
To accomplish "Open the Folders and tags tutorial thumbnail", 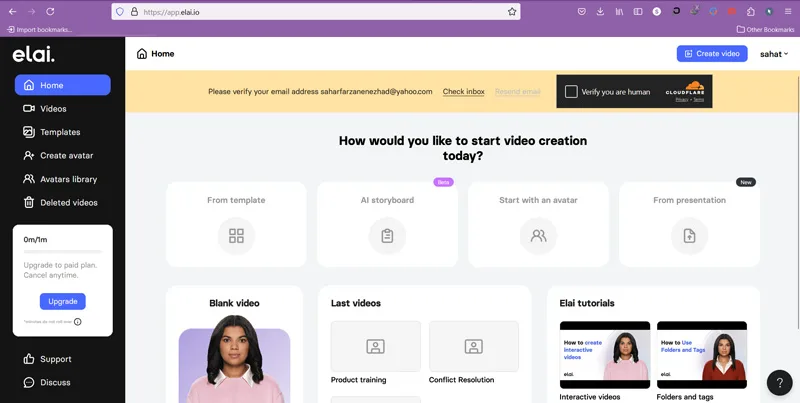I will pyautogui.click(x=702, y=355).
